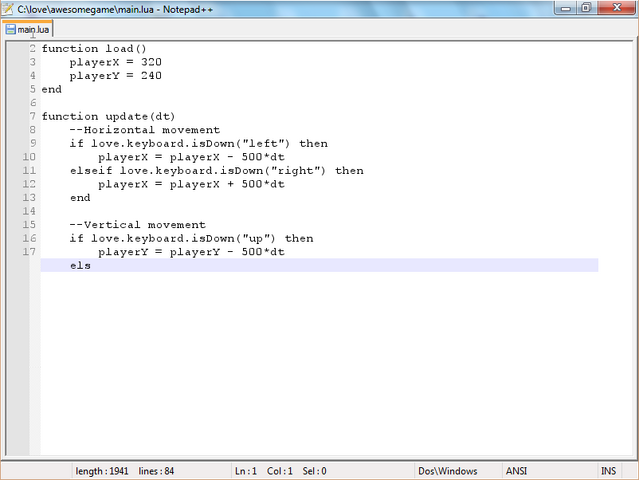Click the isDown("left") condition line
Screen dimensions: 639x480
pos(198,143)
